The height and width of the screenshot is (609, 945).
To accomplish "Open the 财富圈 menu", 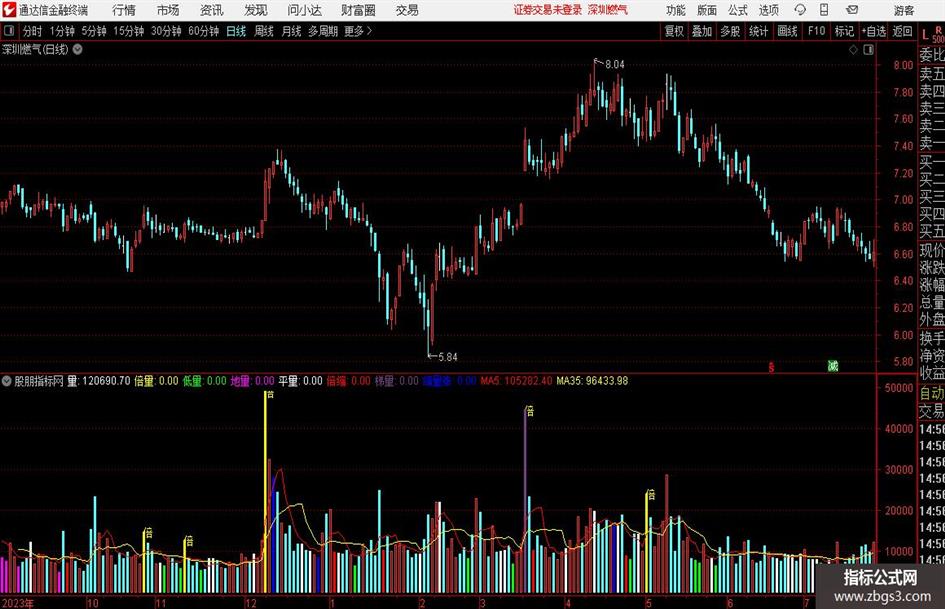I will [x=358, y=10].
